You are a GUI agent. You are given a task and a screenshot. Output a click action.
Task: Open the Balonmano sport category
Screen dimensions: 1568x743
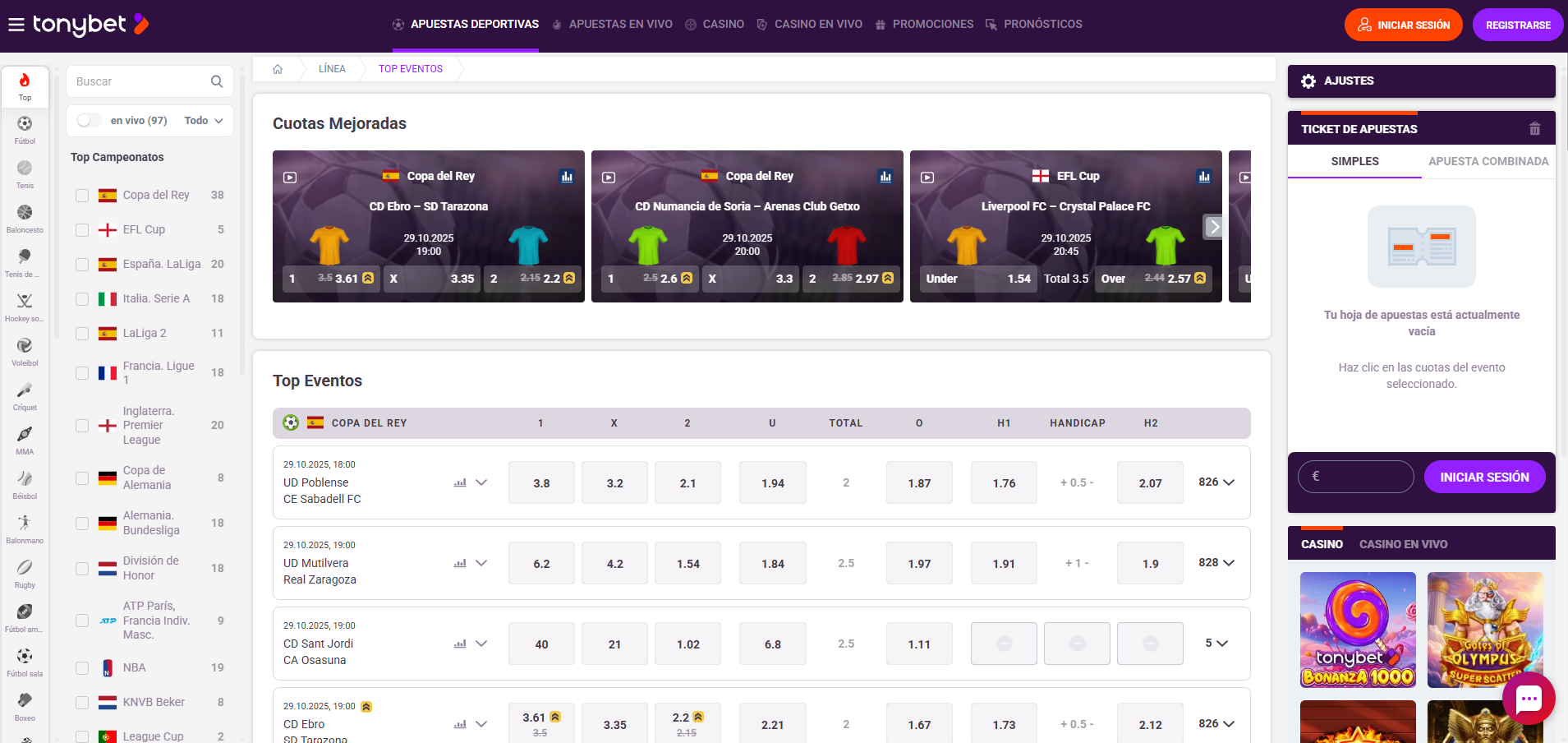[x=25, y=529]
